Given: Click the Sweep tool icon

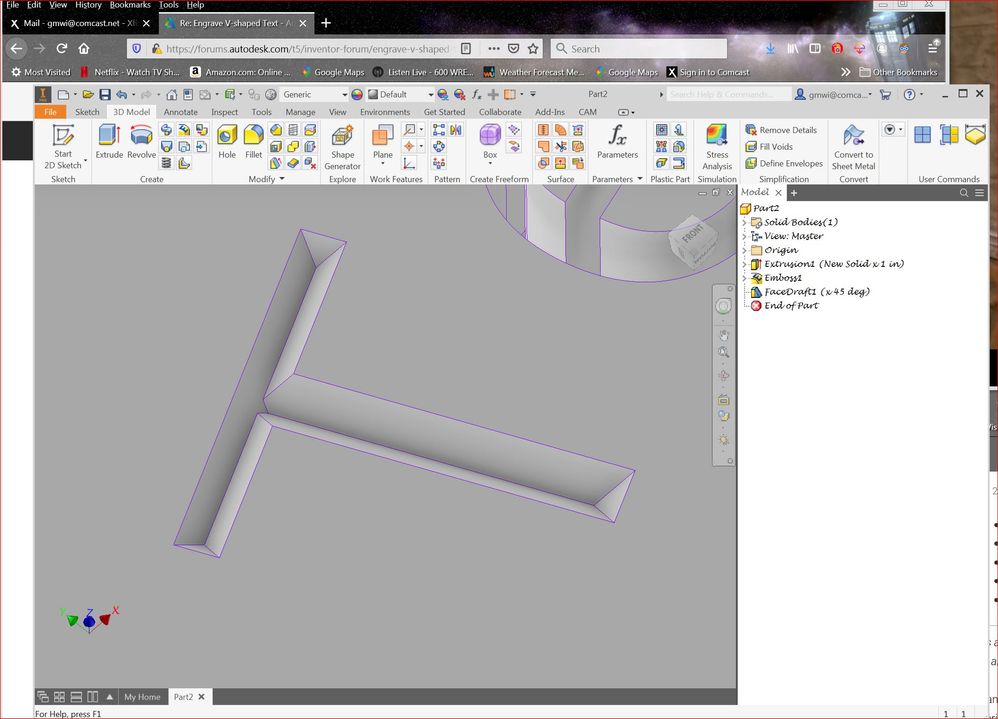Looking at the screenshot, I should (166, 130).
